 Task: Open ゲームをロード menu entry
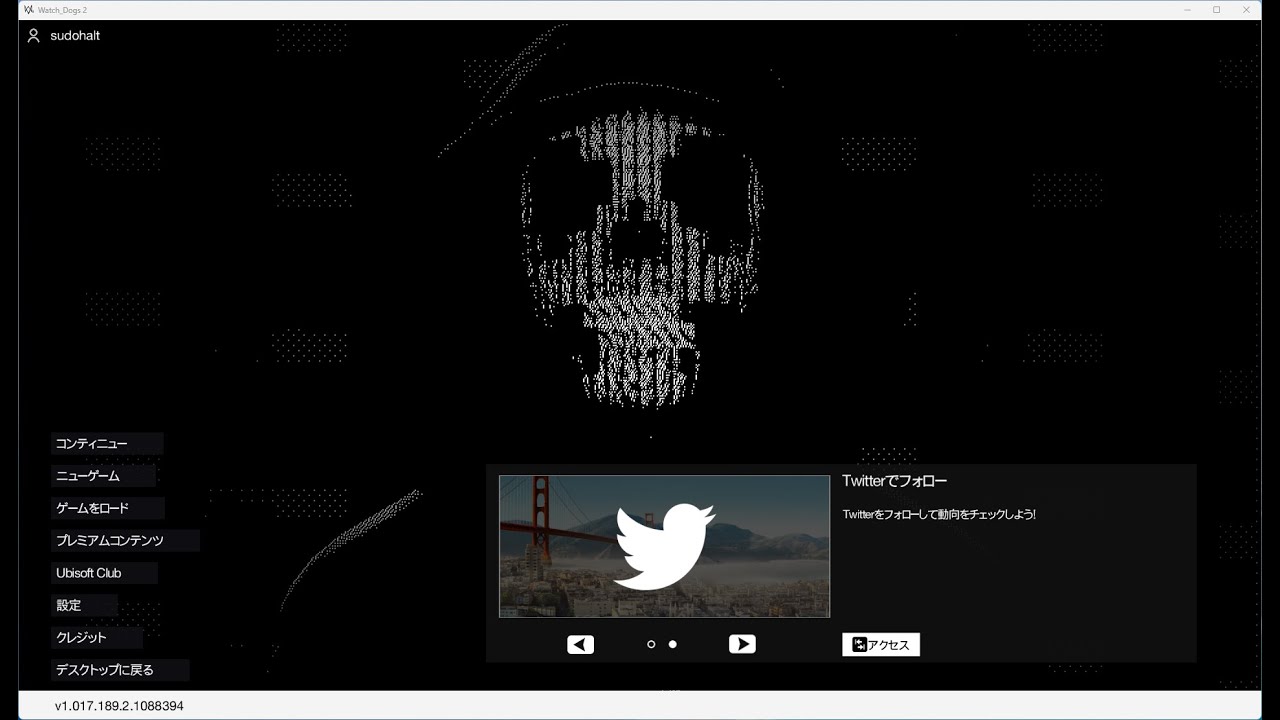(93, 508)
